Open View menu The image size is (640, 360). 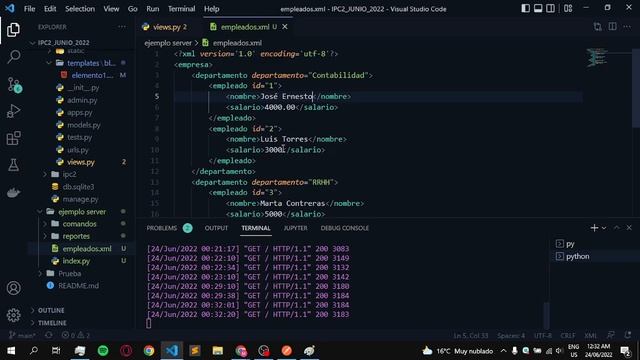pyautogui.click(x=111, y=9)
